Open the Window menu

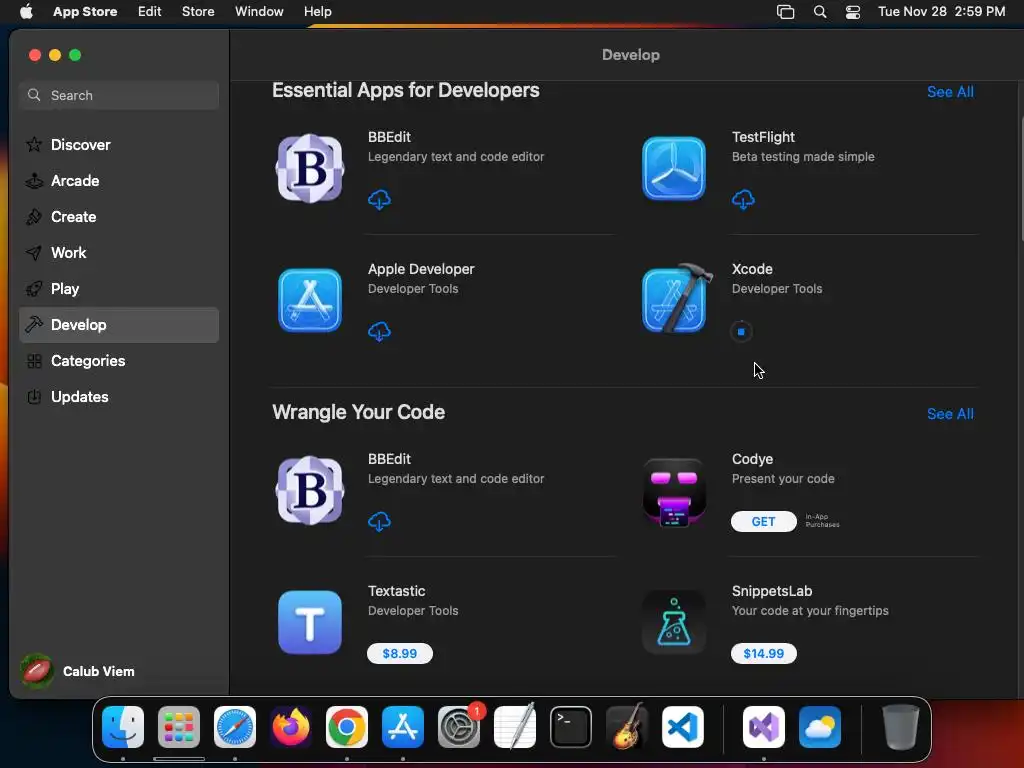click(x=259, y=12)
